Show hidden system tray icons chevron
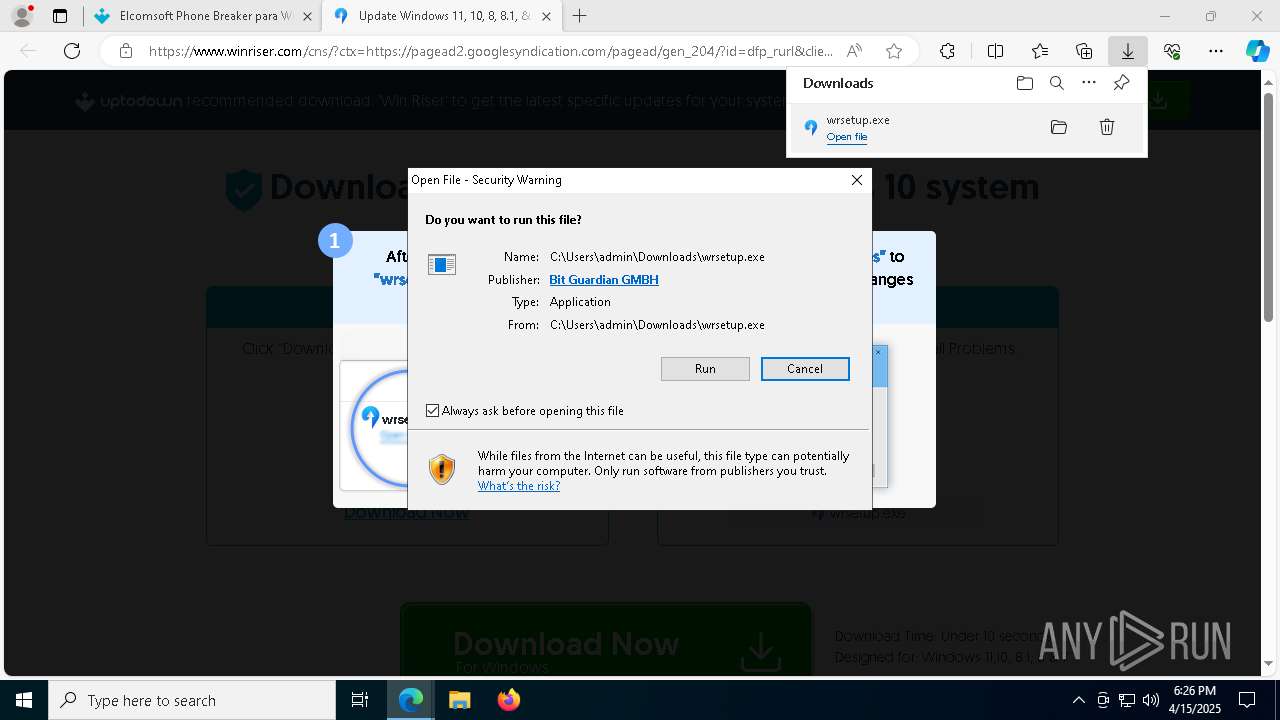 (1078, 700)
